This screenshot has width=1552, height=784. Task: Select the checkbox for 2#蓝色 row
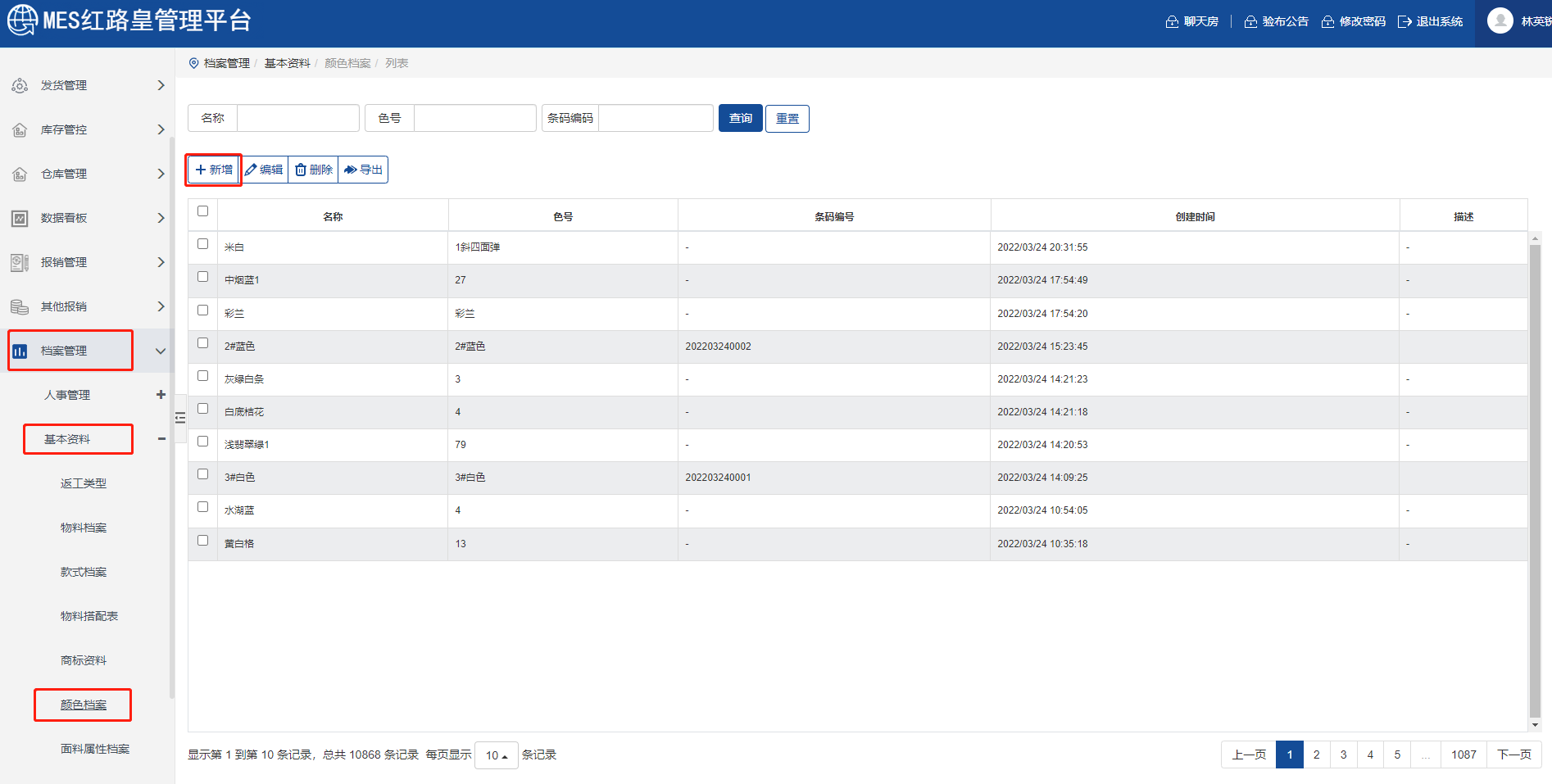tap(202, 343)
